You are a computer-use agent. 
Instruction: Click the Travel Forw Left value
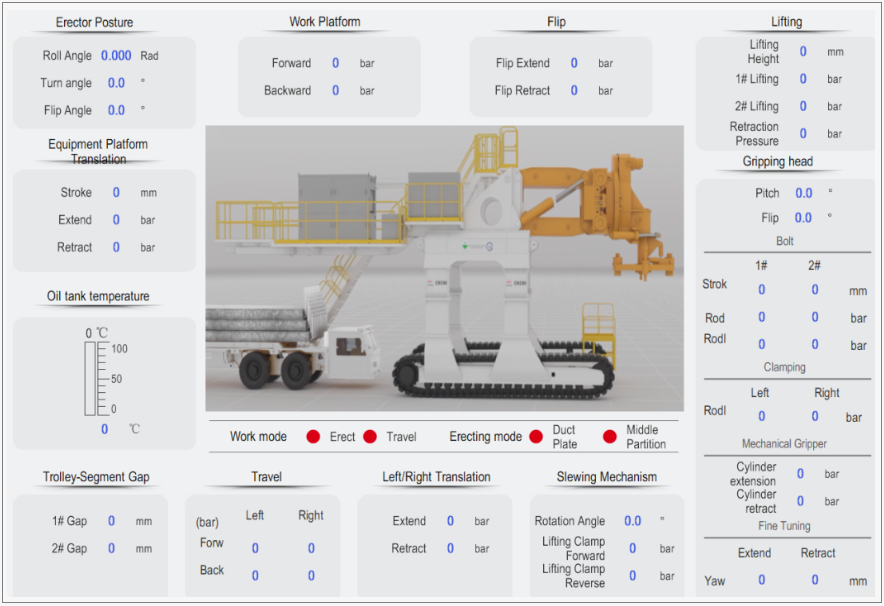pyautogui.click(x=255, y=548)
